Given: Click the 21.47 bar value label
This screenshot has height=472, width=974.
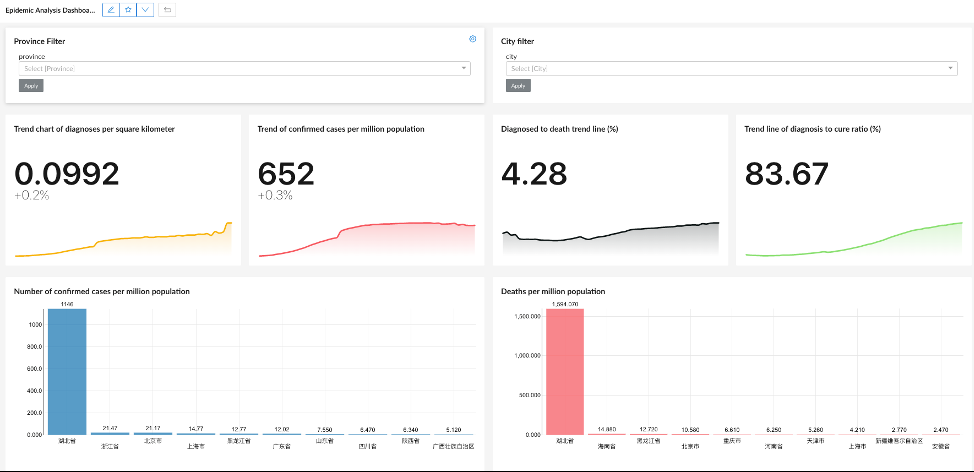Looking at the screenshot, I should tap(110, 429).
